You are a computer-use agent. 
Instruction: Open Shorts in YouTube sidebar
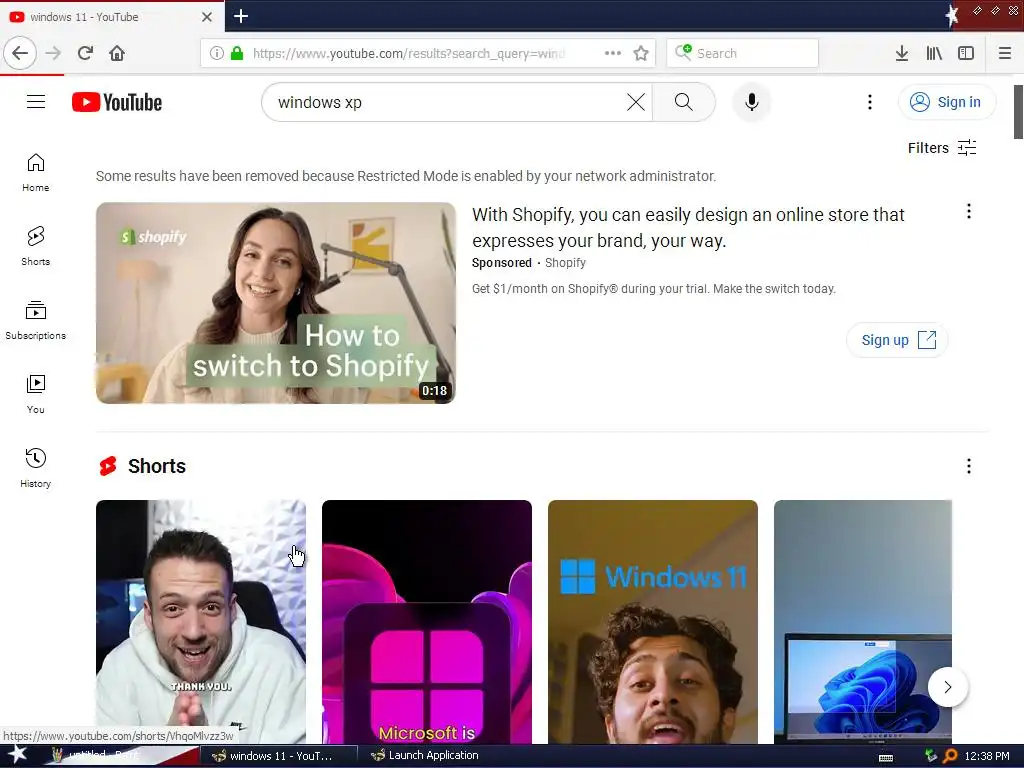tap(35, 247)
